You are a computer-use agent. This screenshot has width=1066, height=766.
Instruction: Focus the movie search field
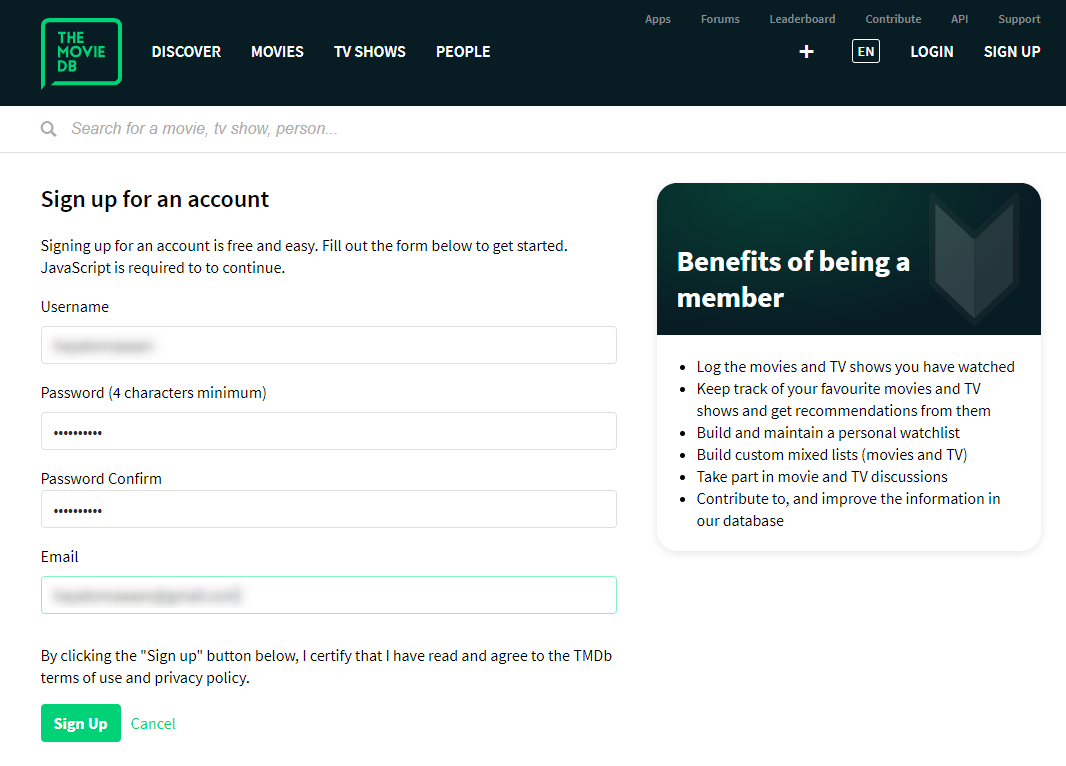[400, 129]
